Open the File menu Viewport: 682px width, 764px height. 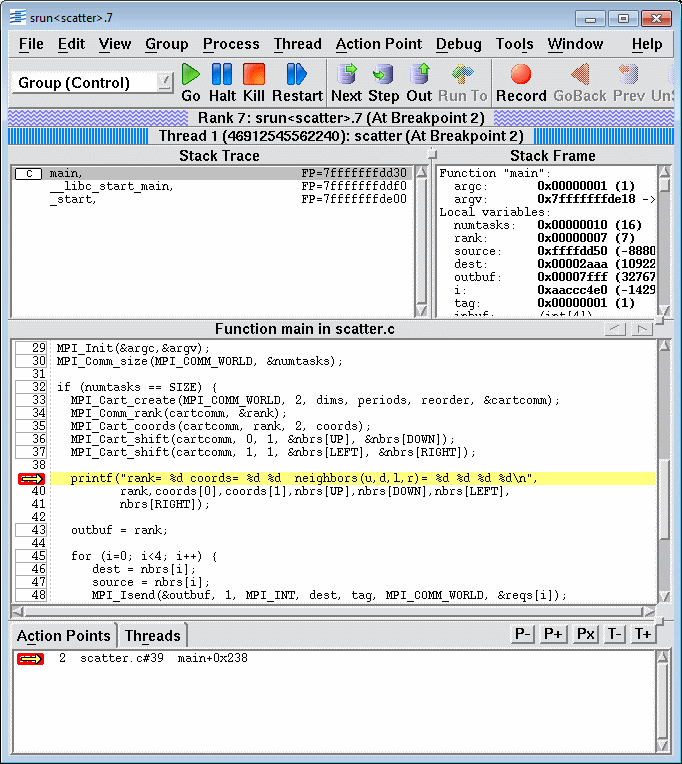click(31, 44)
